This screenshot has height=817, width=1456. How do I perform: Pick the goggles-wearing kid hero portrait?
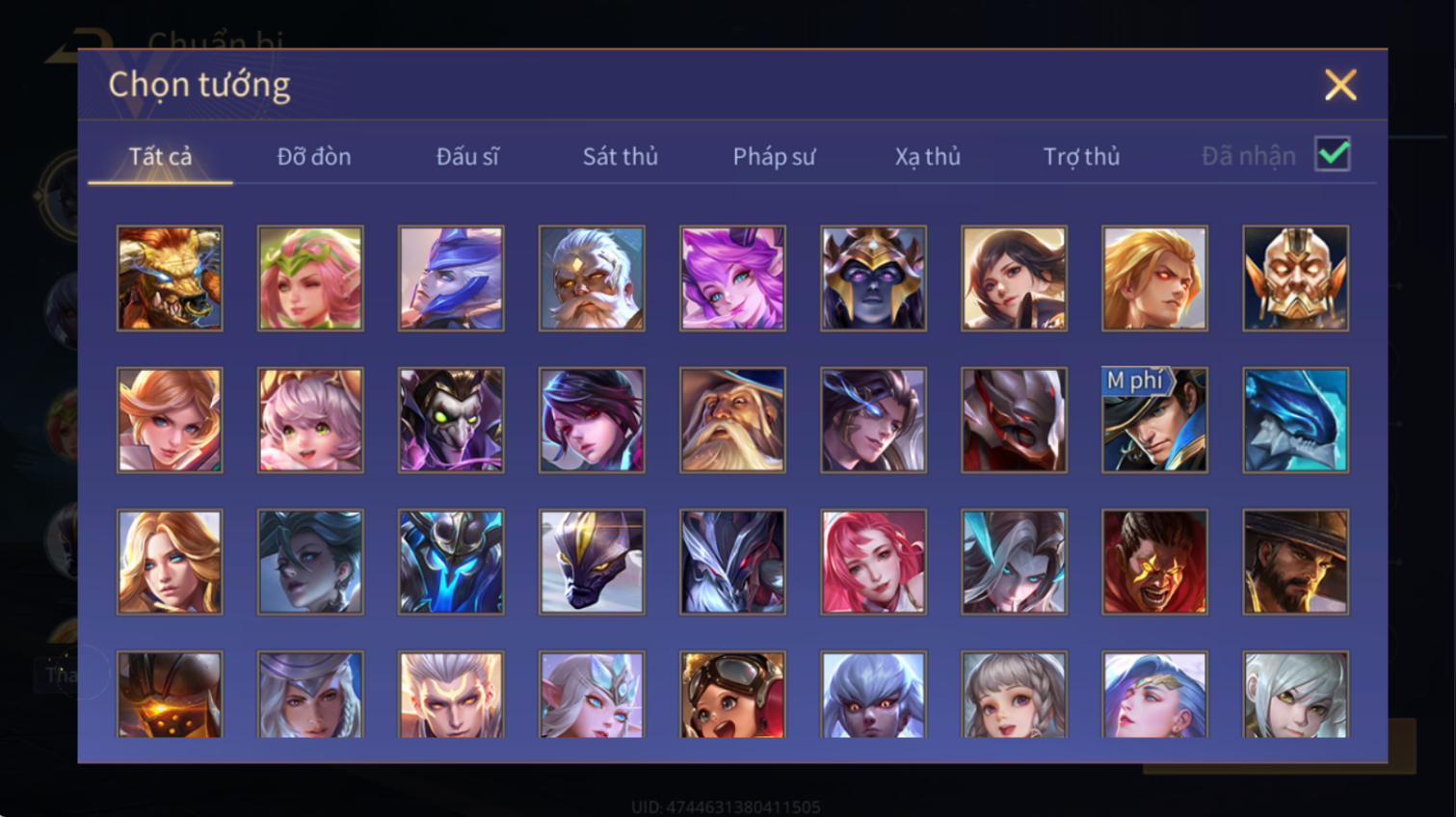(x=732, y=695)
